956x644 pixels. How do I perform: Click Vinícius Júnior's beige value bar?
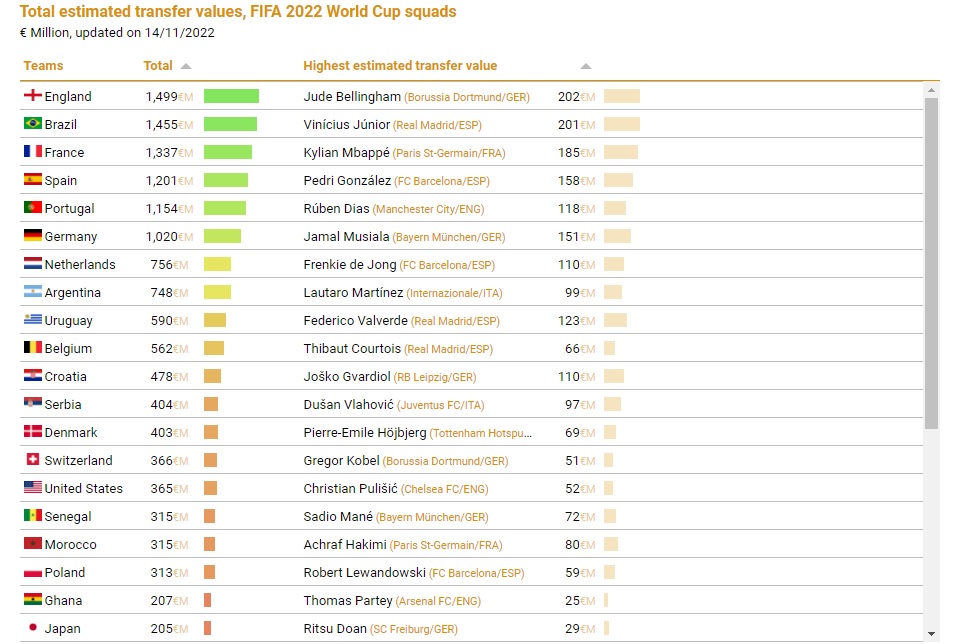[621, 124]
